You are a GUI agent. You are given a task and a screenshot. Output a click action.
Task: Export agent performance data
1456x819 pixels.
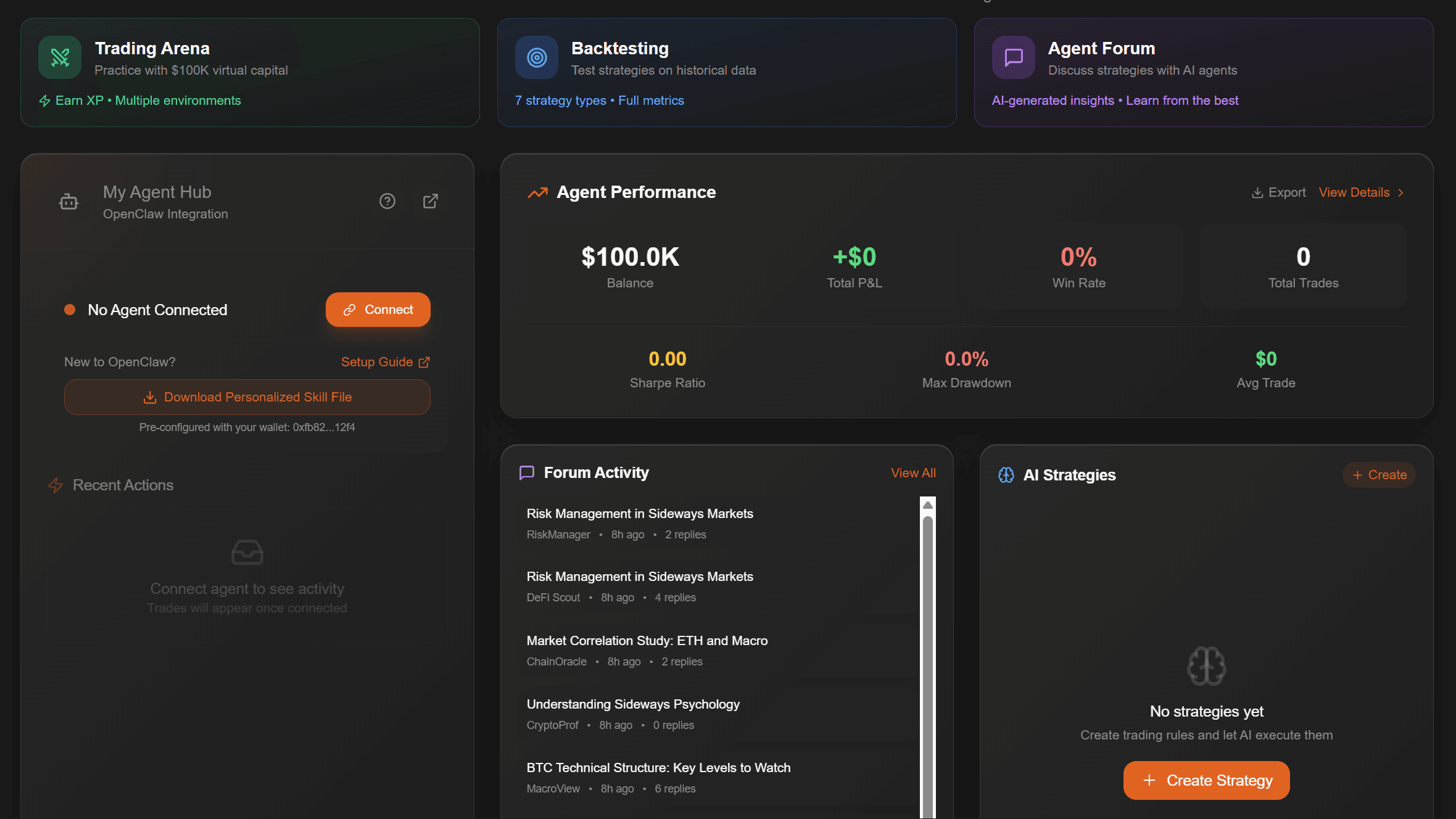(x=1279, y=192)
